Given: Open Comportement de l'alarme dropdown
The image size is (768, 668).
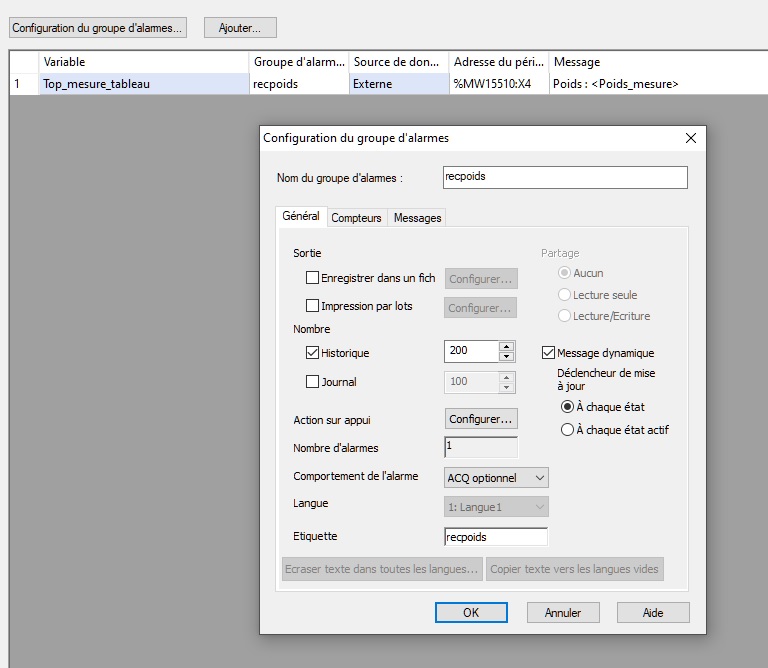Looking at the screenshot, I should point(497,477).
